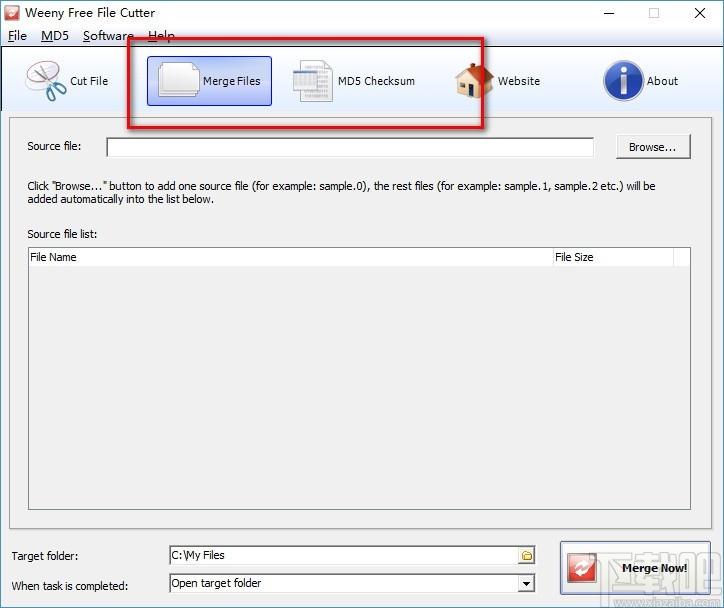Switch to Merge Files mode
The width and height of the screenshot is (724, 608).
[209, 81]
